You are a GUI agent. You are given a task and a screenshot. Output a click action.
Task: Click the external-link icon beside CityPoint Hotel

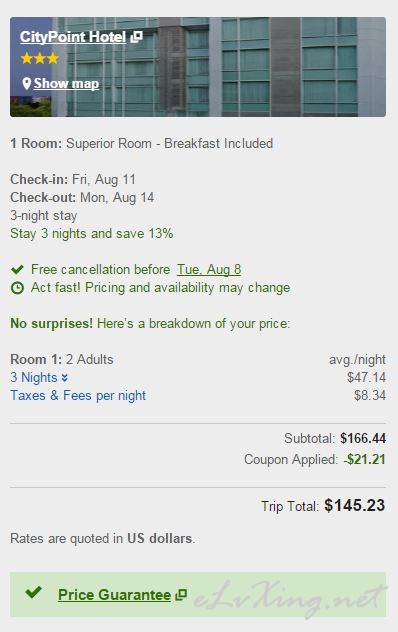click(x=137, y=37)
